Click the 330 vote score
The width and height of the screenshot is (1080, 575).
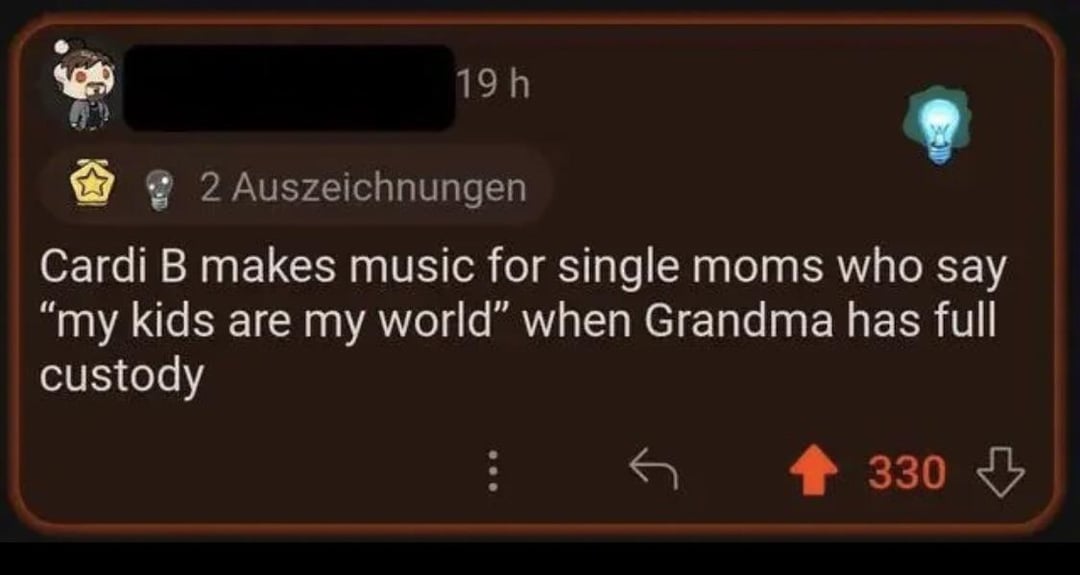click(906, 472)
